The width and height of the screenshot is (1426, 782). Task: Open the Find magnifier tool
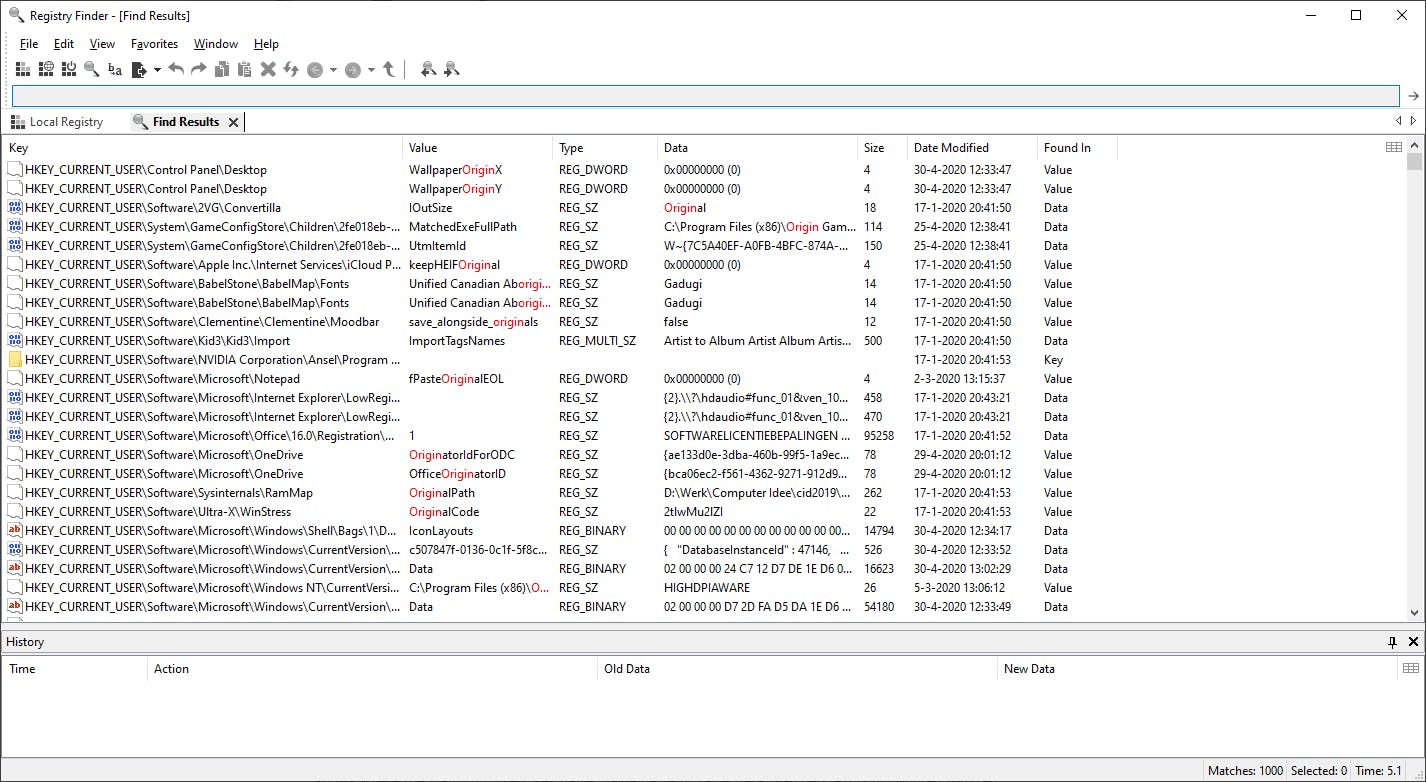[x=92, y=68]
